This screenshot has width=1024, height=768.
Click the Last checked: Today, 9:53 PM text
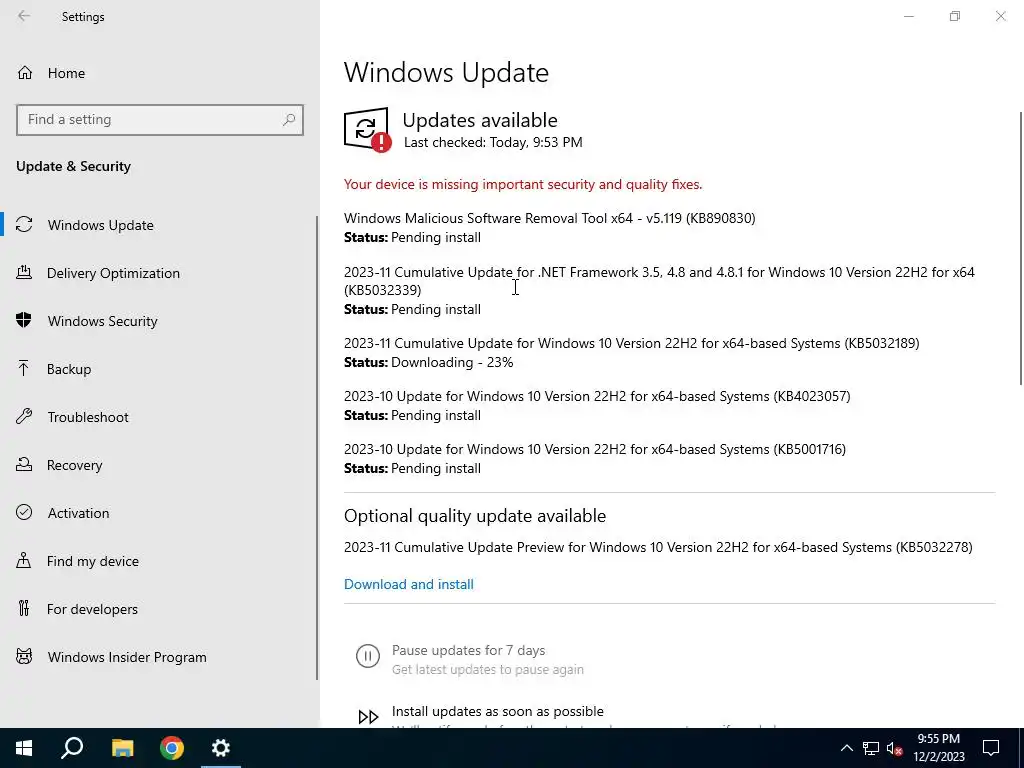click(x=493, y=142)
